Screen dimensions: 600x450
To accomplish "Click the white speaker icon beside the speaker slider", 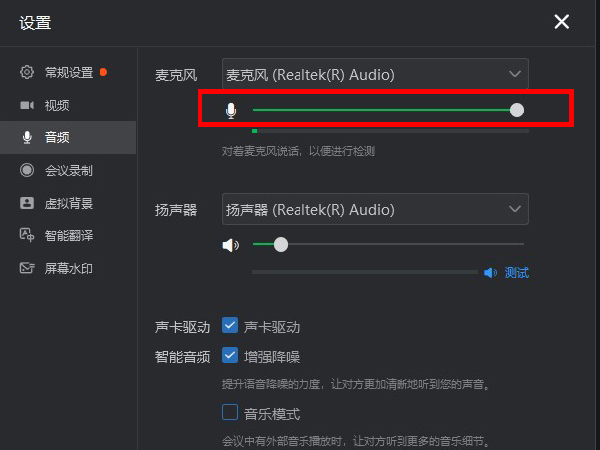I will pyautogui.click(x=231, y=245).
